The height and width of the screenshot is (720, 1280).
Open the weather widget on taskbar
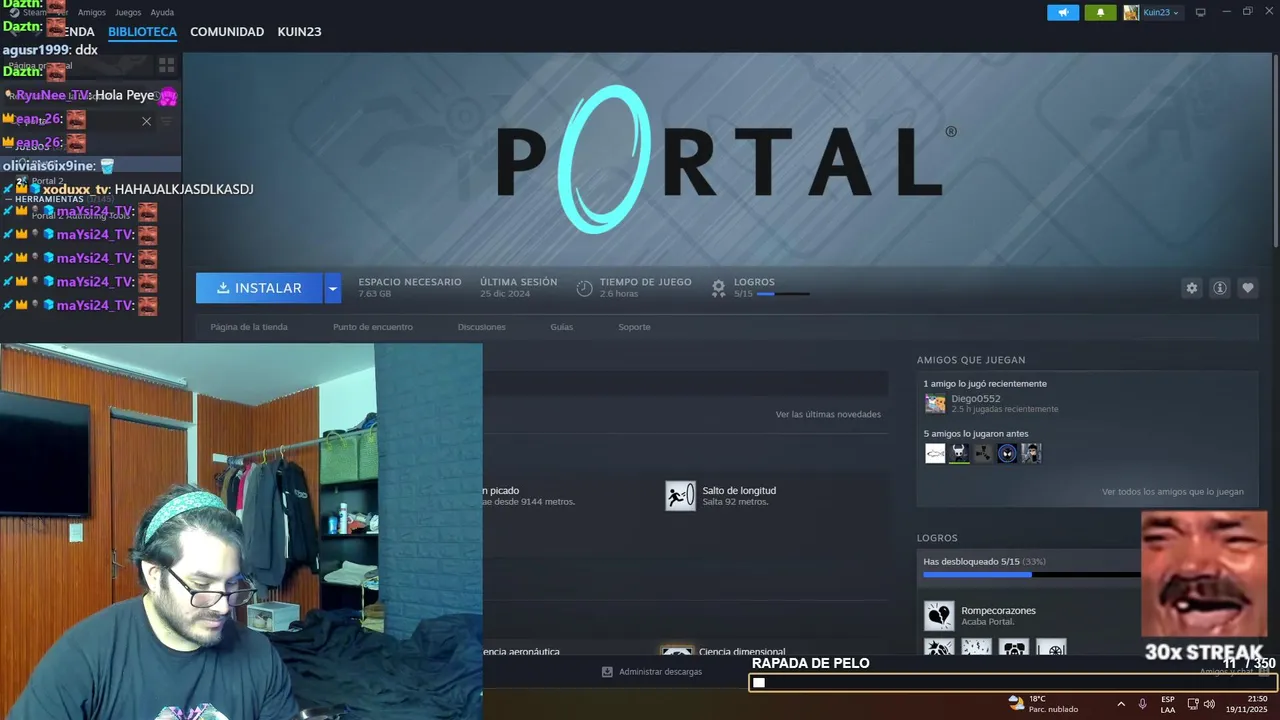pos(1043,704)
